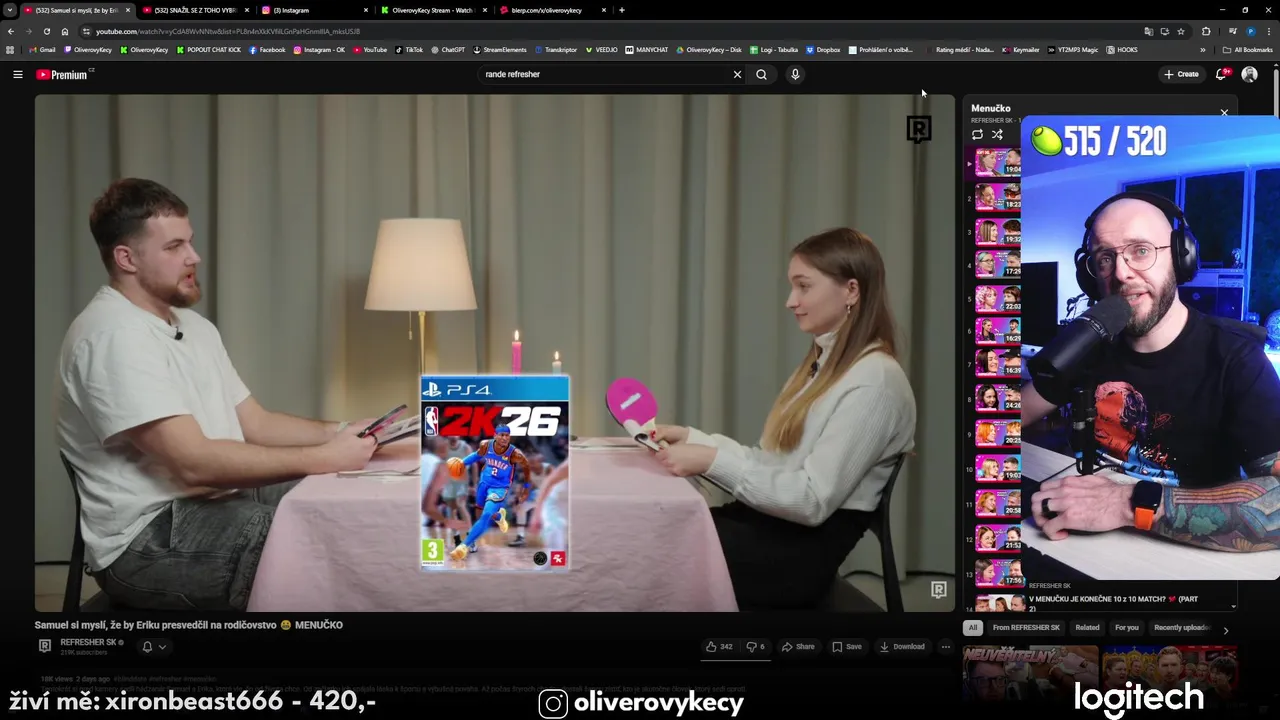Close the Menučko playlist panel
The image size is (1280, 720).
(1224, 112)
